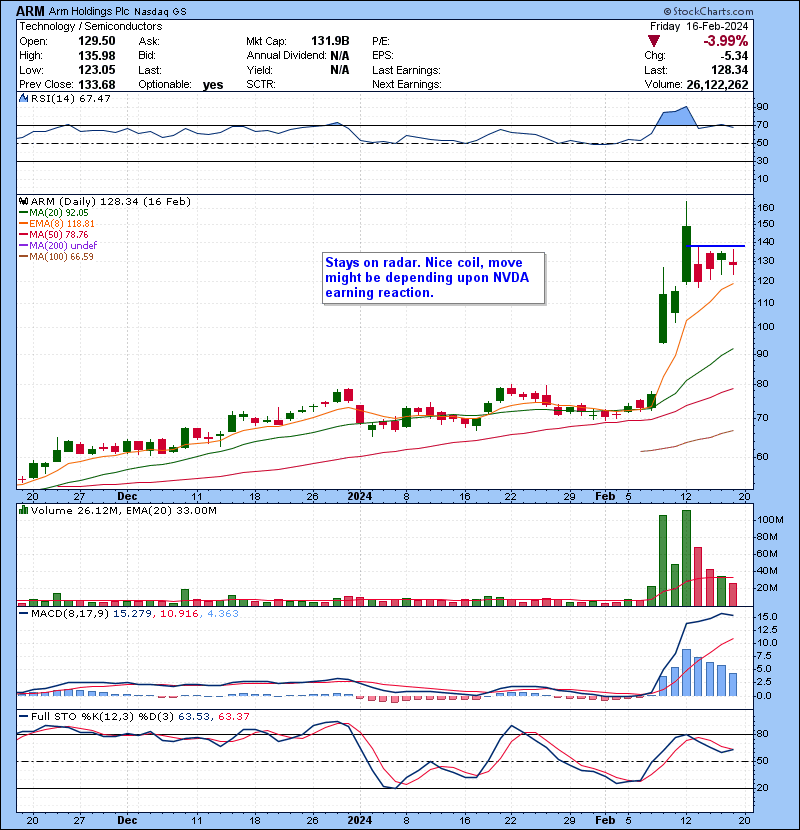Click the Last price 128.34 in header
The height and width of the screenshot is (830, 800).
tap(730, 70)
